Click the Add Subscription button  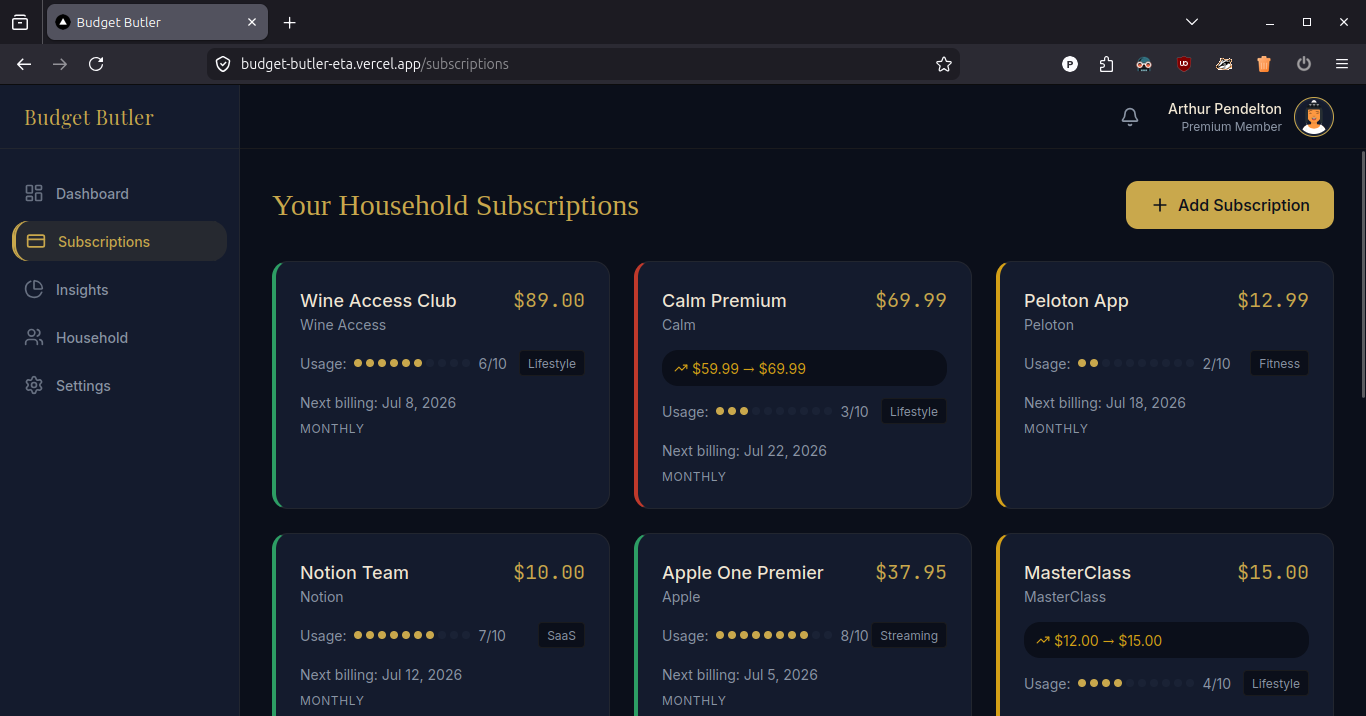tap(1230, 205)
